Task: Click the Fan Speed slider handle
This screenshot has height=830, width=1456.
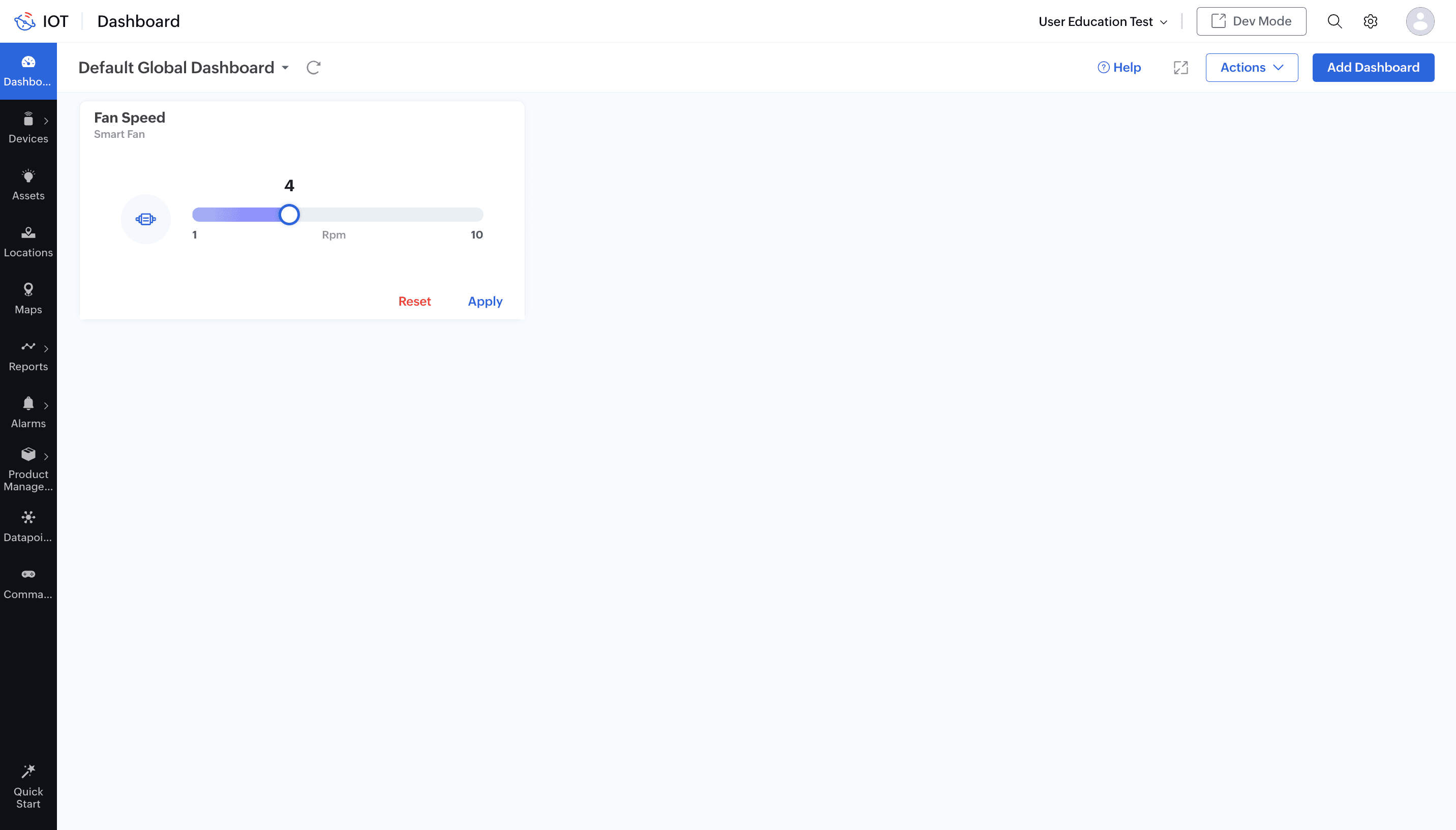Action: click(x=289, y=214)
